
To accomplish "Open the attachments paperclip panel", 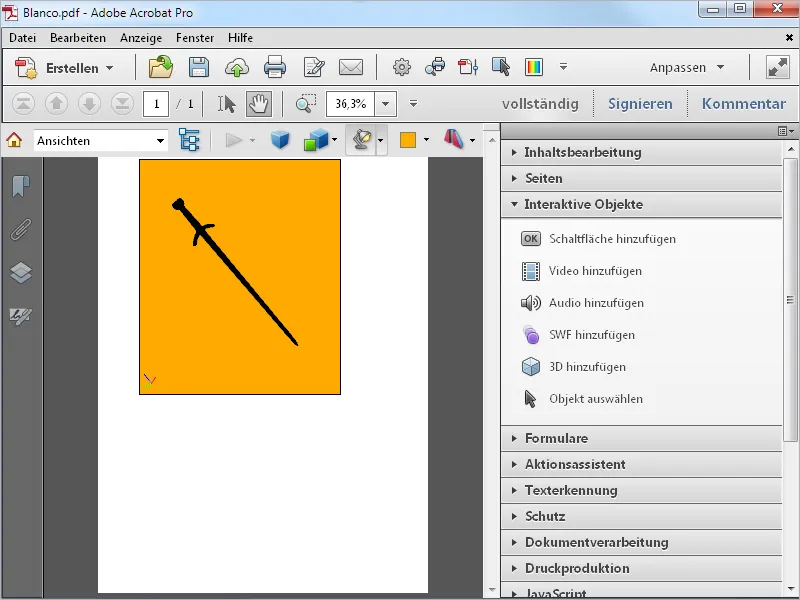I will (21, 230).
